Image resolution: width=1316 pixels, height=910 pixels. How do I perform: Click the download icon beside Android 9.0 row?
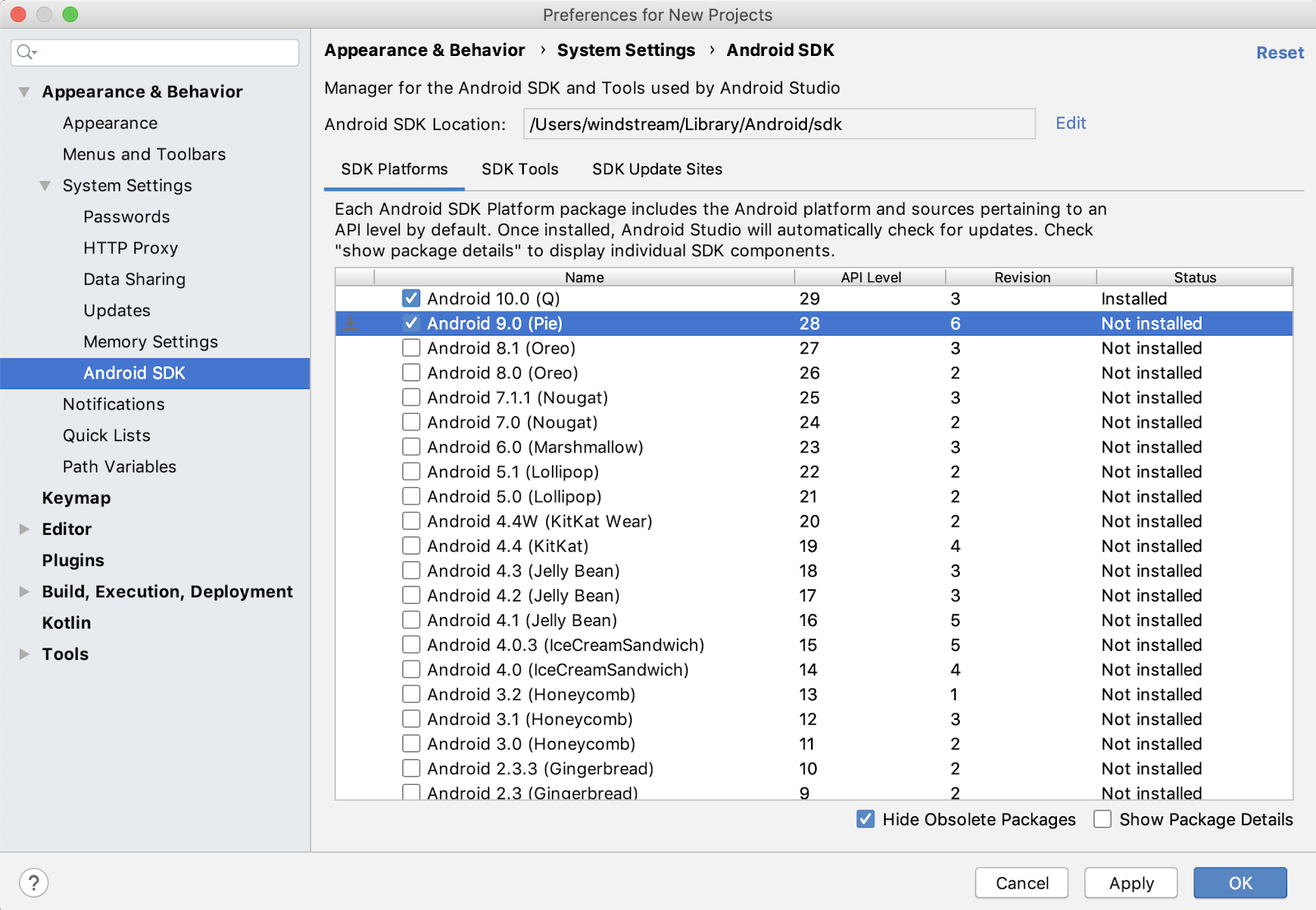[350, 323]
